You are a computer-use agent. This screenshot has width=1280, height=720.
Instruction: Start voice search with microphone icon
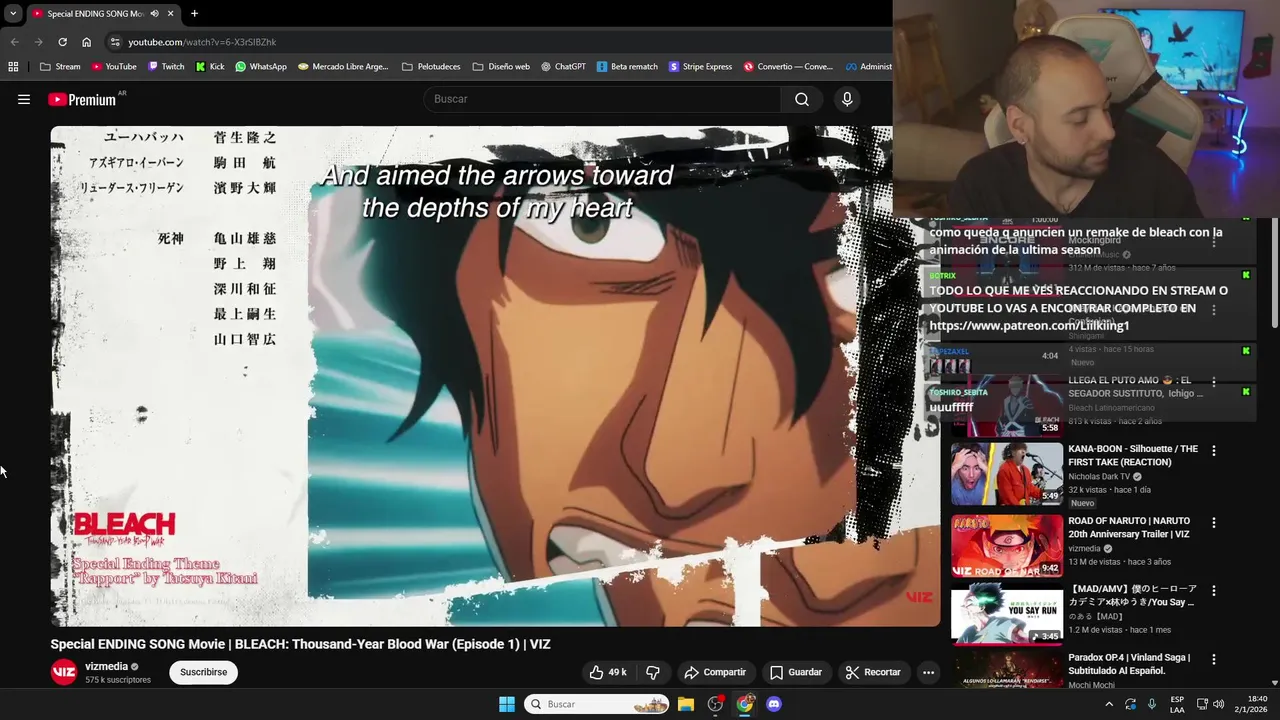pos(847,99)
